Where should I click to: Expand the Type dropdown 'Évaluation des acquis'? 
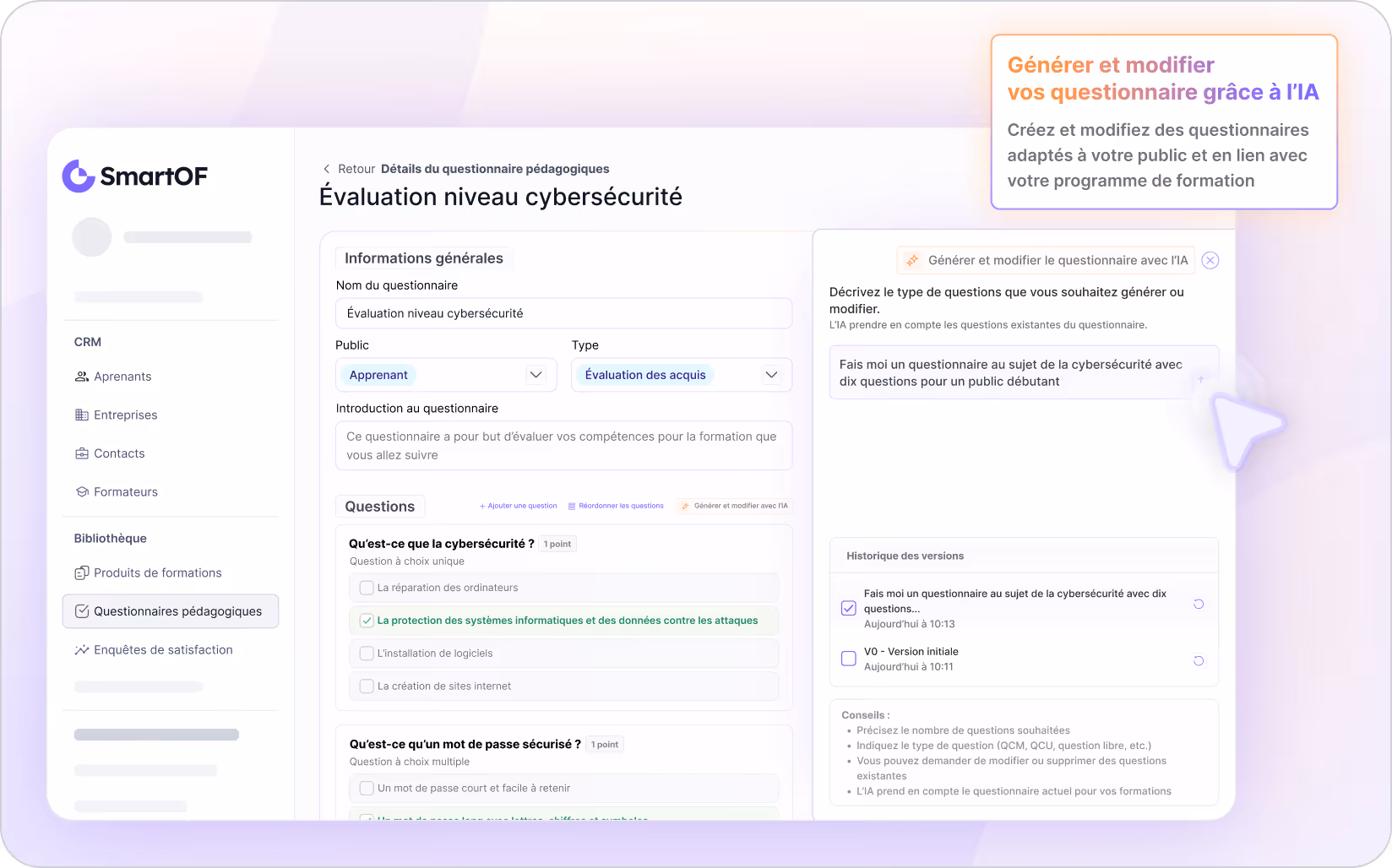pyautogui.click(x=681, y=374)
